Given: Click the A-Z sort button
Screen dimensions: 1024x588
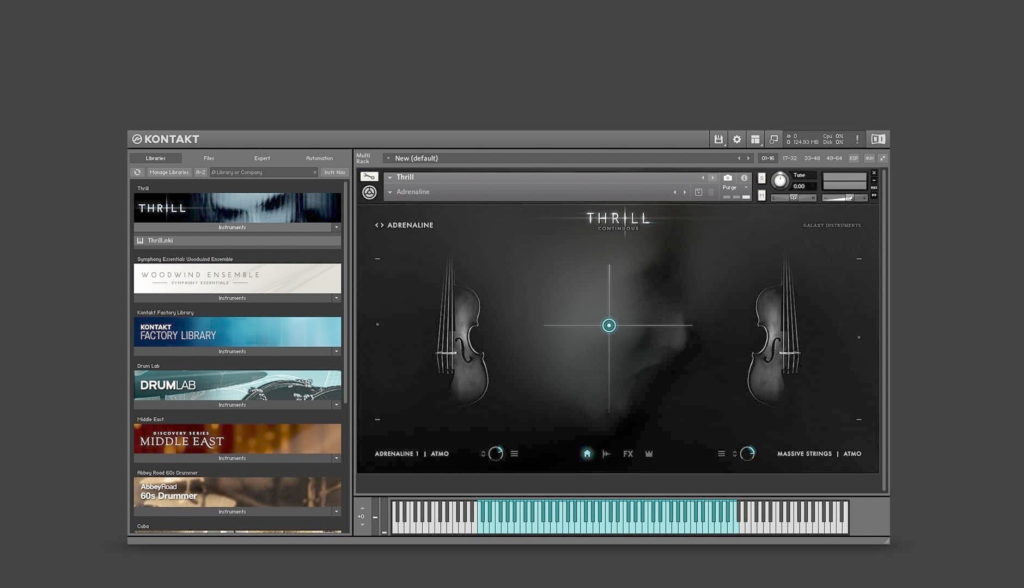Looking at the screenshot, I should pyautogui.click(x=201, y=172).
